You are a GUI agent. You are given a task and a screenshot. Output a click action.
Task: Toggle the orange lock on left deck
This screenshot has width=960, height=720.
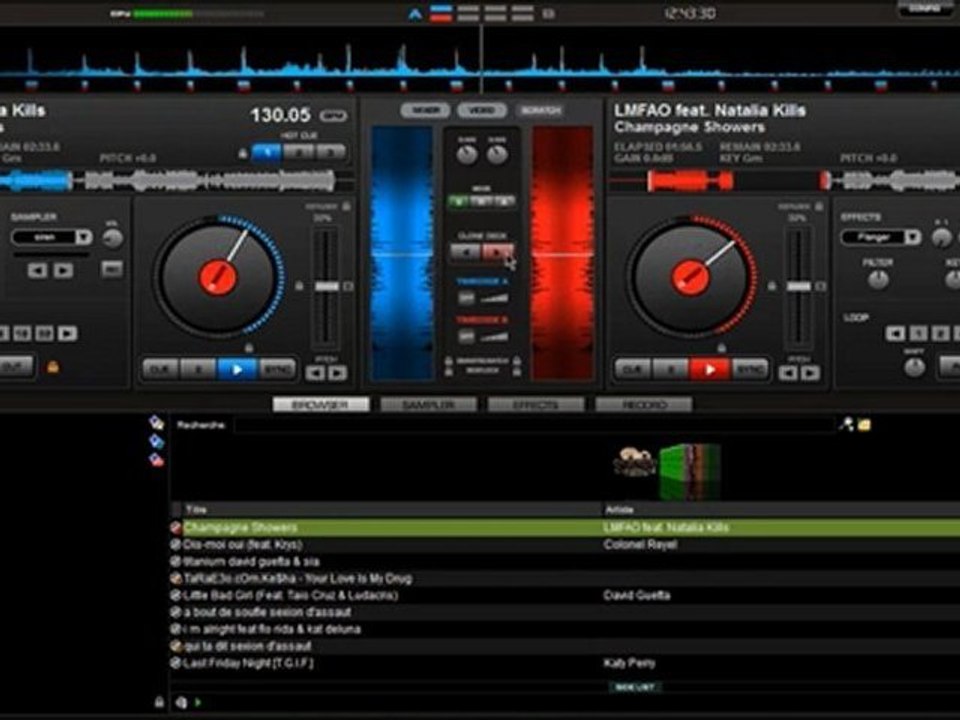[x=53, y=367]
